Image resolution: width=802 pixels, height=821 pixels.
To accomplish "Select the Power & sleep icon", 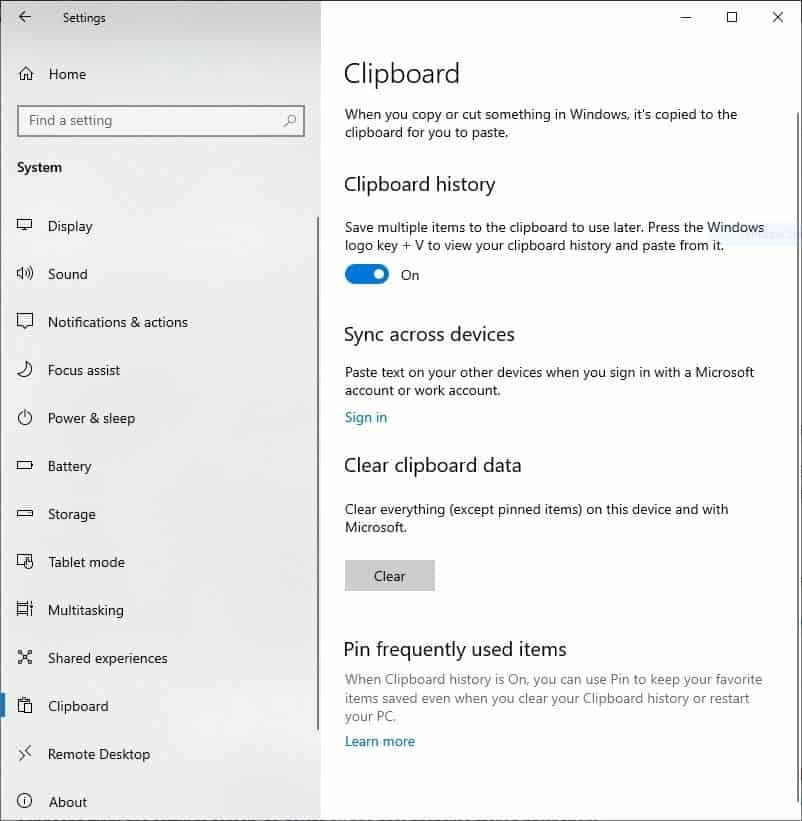I will coord(25,418).
